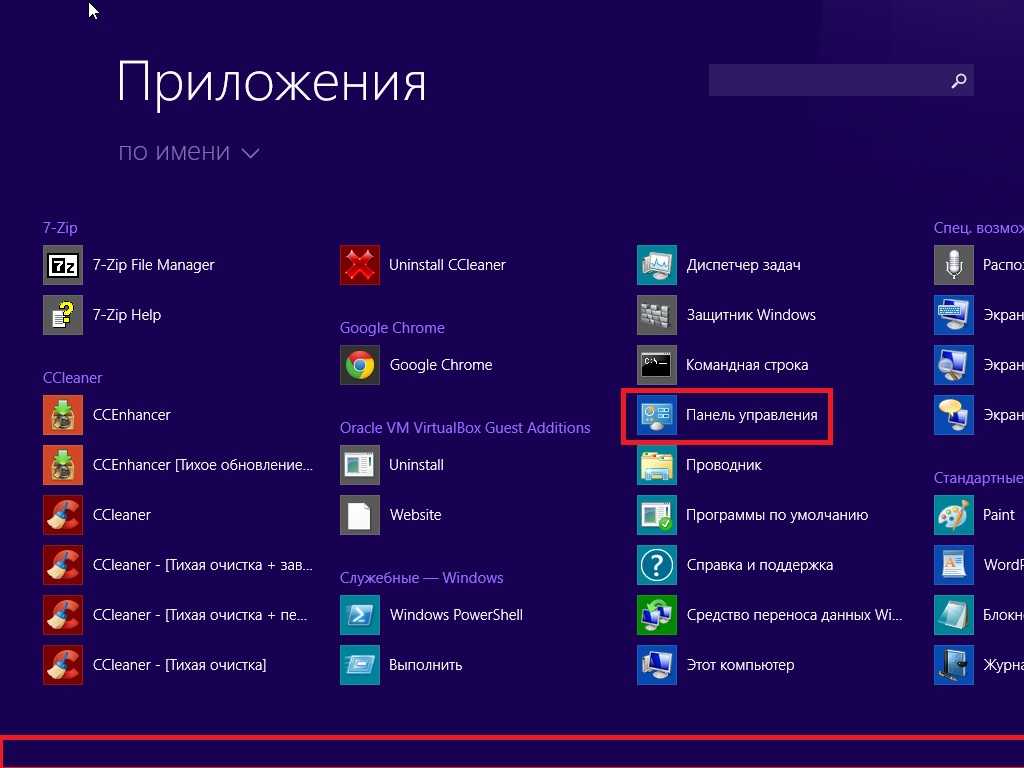Open the CCEnhancer app
Viewport: 1024px width, 768px height.
click(107, 415)
